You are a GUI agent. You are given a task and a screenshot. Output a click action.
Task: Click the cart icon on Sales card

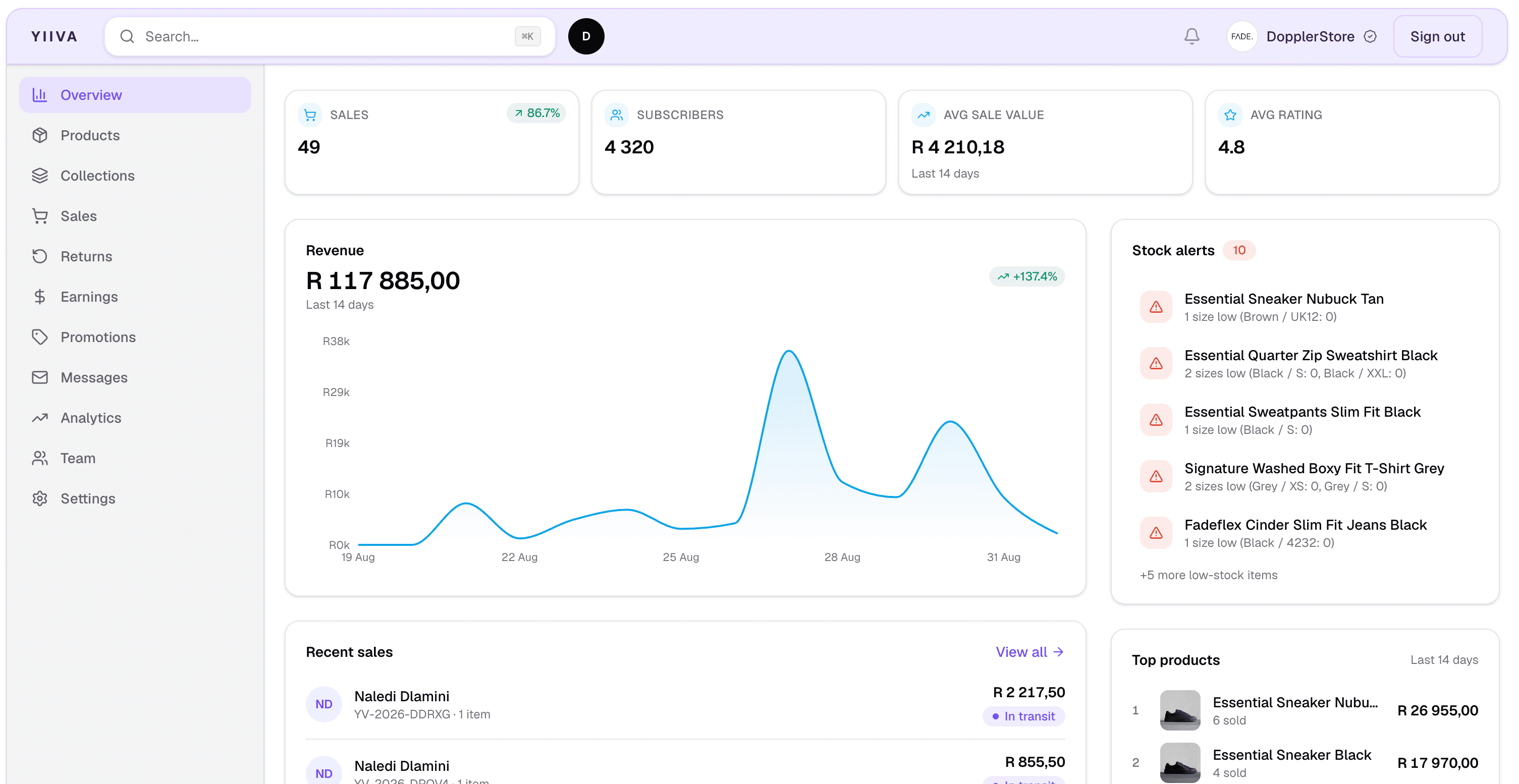tap(310, 115)
